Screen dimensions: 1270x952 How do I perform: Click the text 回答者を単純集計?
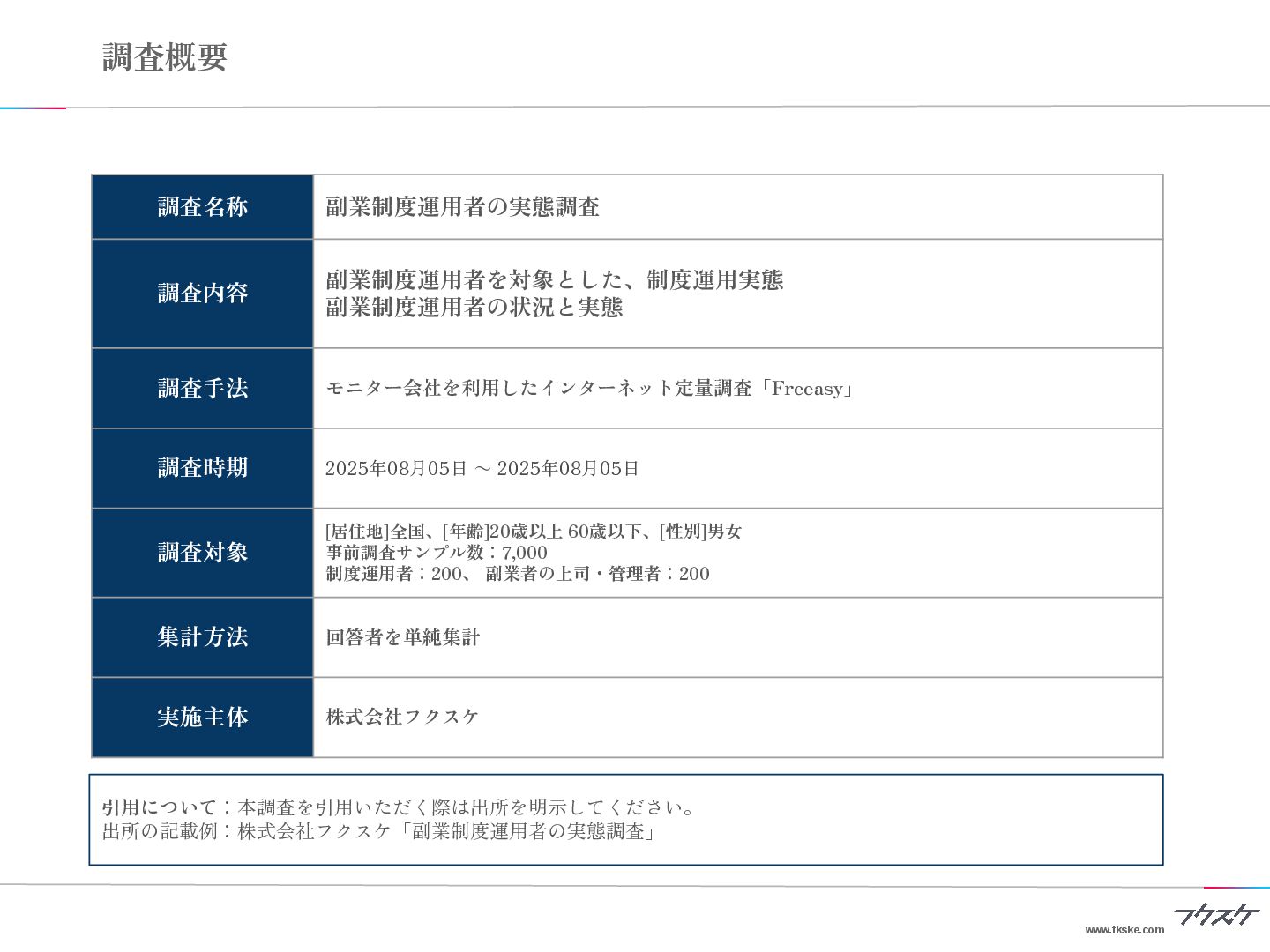click(402, 637)
